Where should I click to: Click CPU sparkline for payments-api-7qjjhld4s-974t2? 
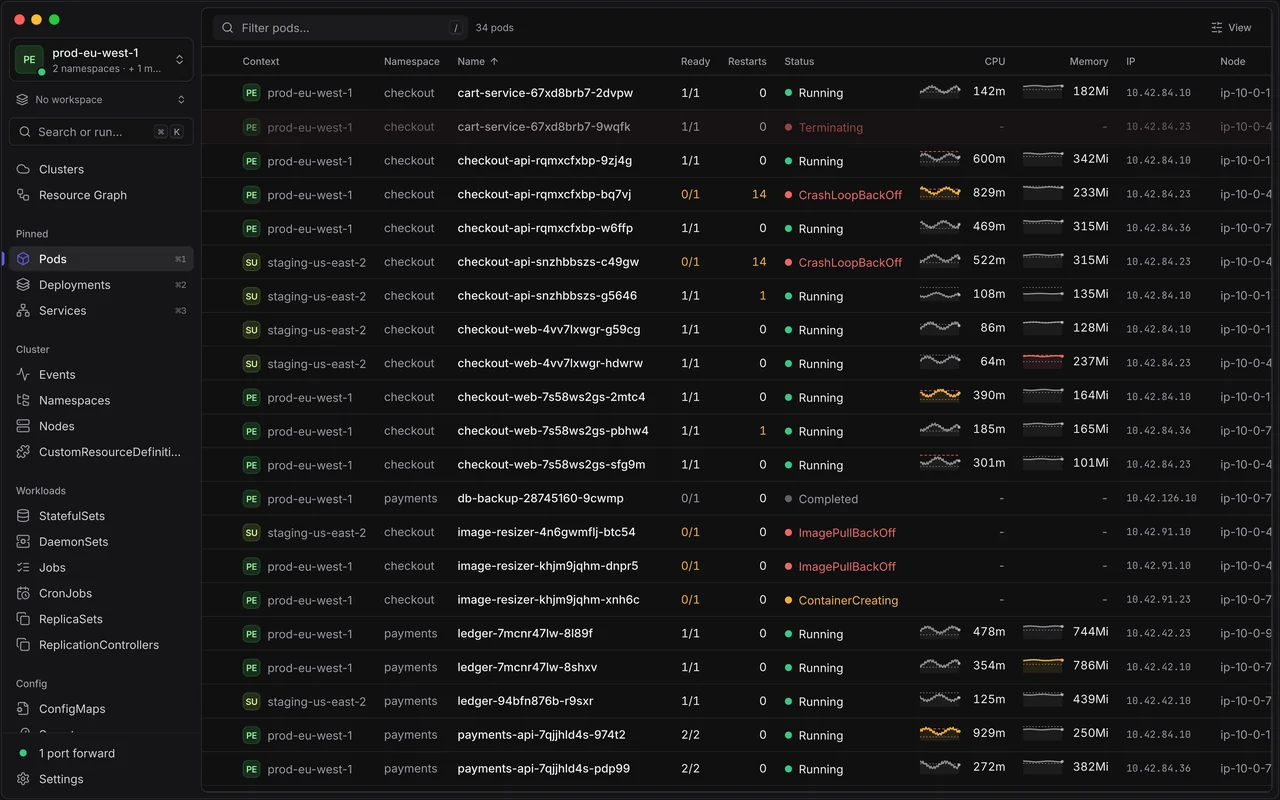(x=940, y=732)
